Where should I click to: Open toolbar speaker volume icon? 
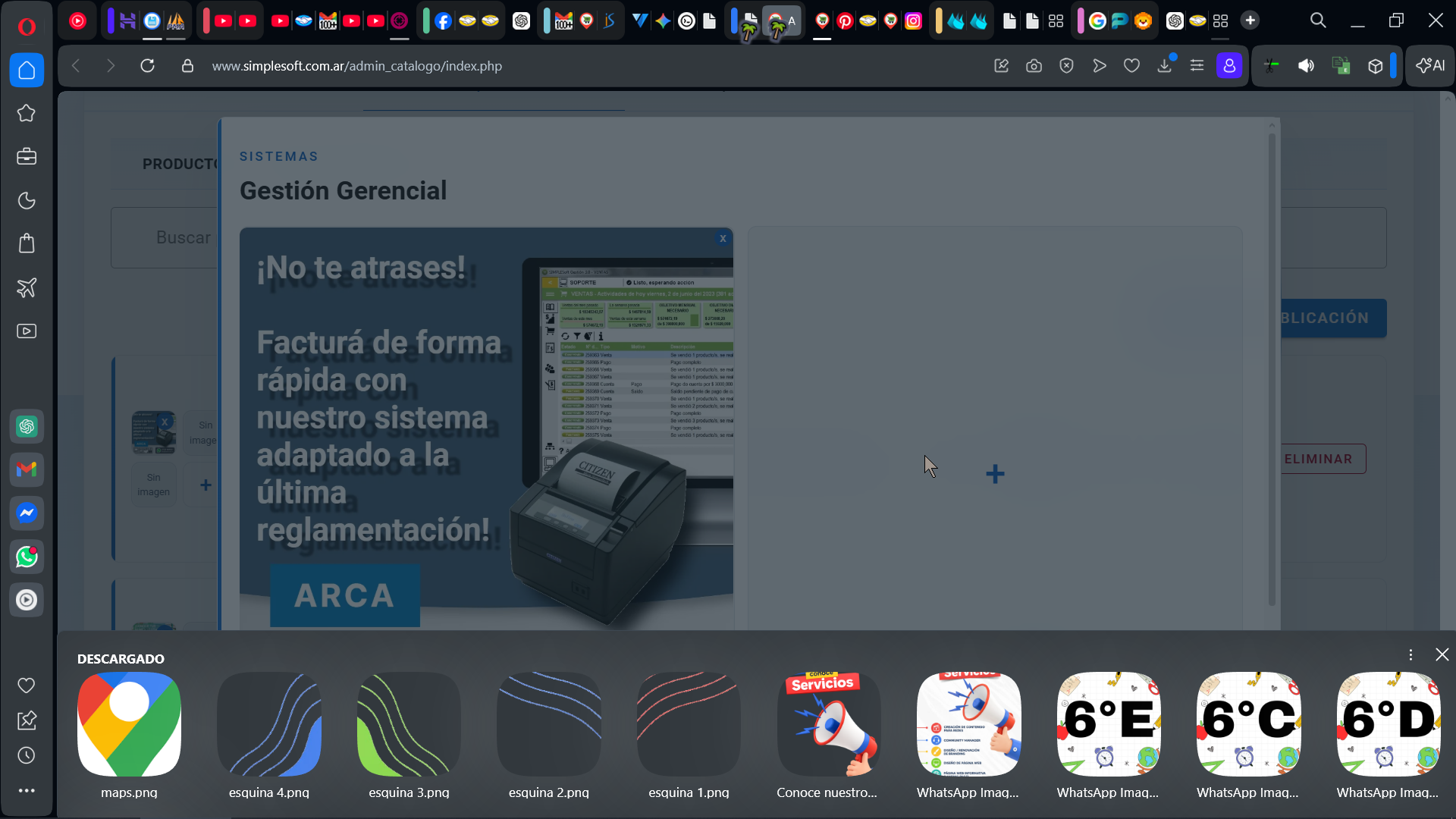tap(1306, 66)
